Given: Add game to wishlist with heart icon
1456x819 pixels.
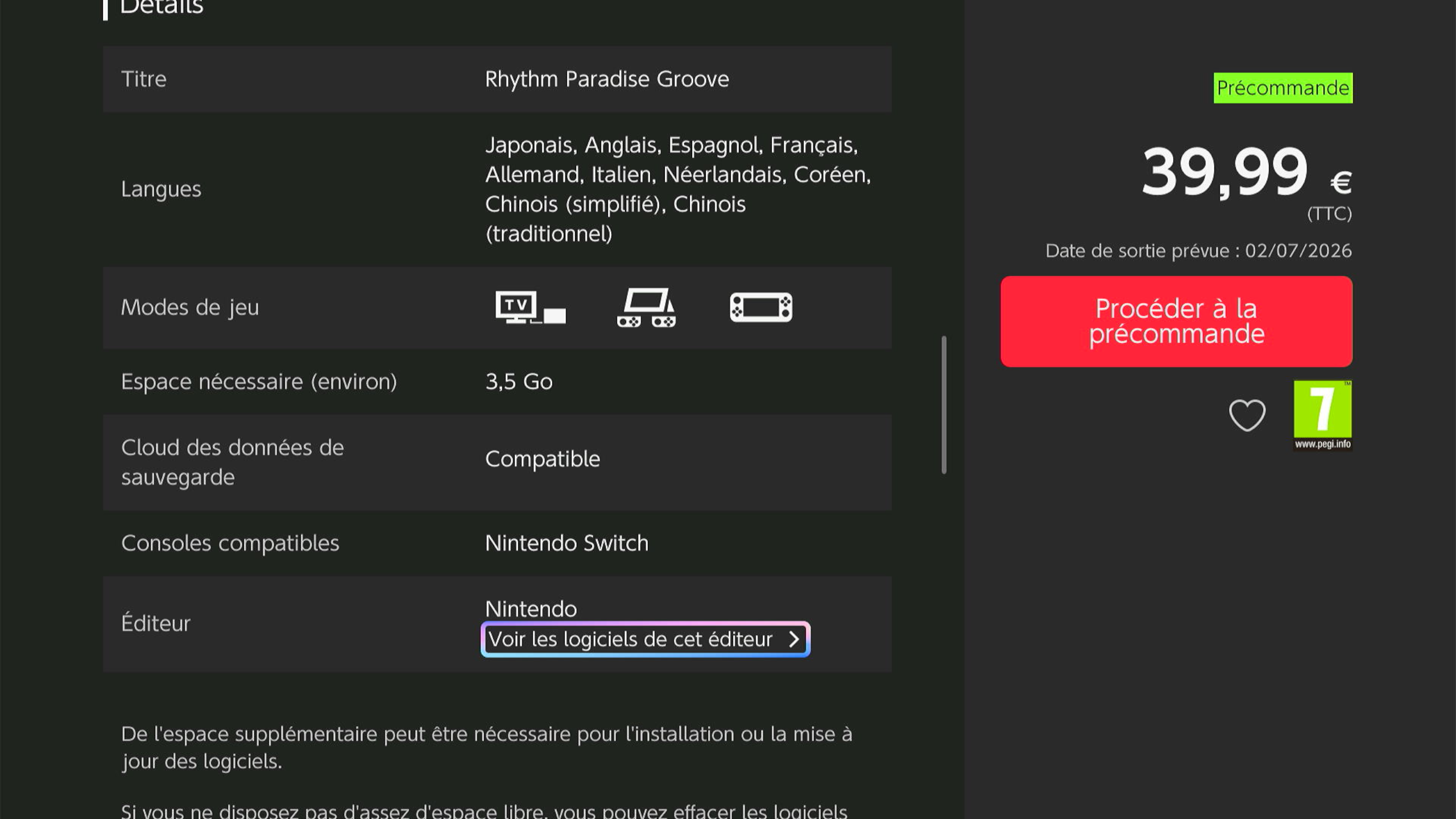Looking at the screenshot, I should coord(1247,415).
